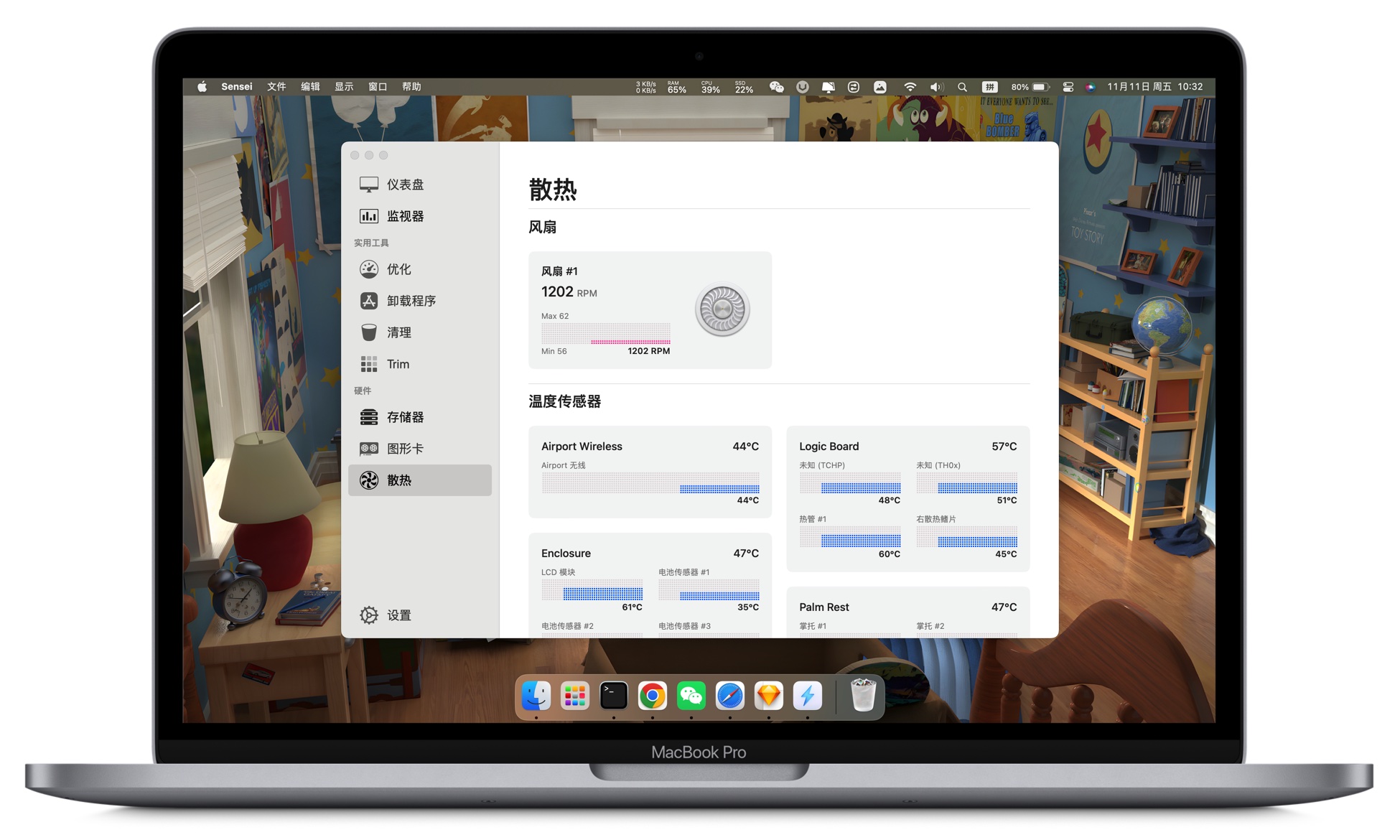Select 图形卡 graphics card in the sidebar
Viewport: 1400px width, 840px height.
pos(420,449)
